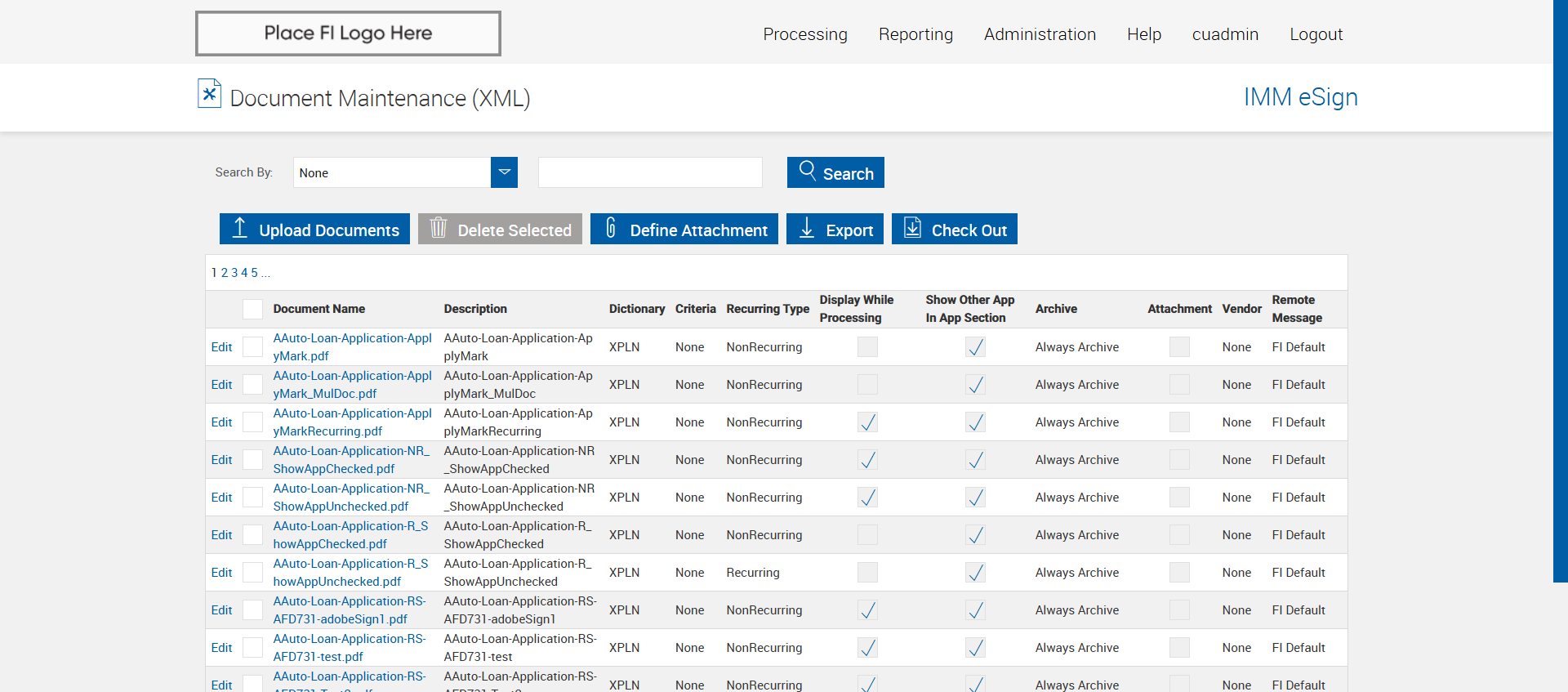Click the paperclip icon for Define Attachment
The height and width of the screenshot is (692, 1568).
tap(611, 228)
